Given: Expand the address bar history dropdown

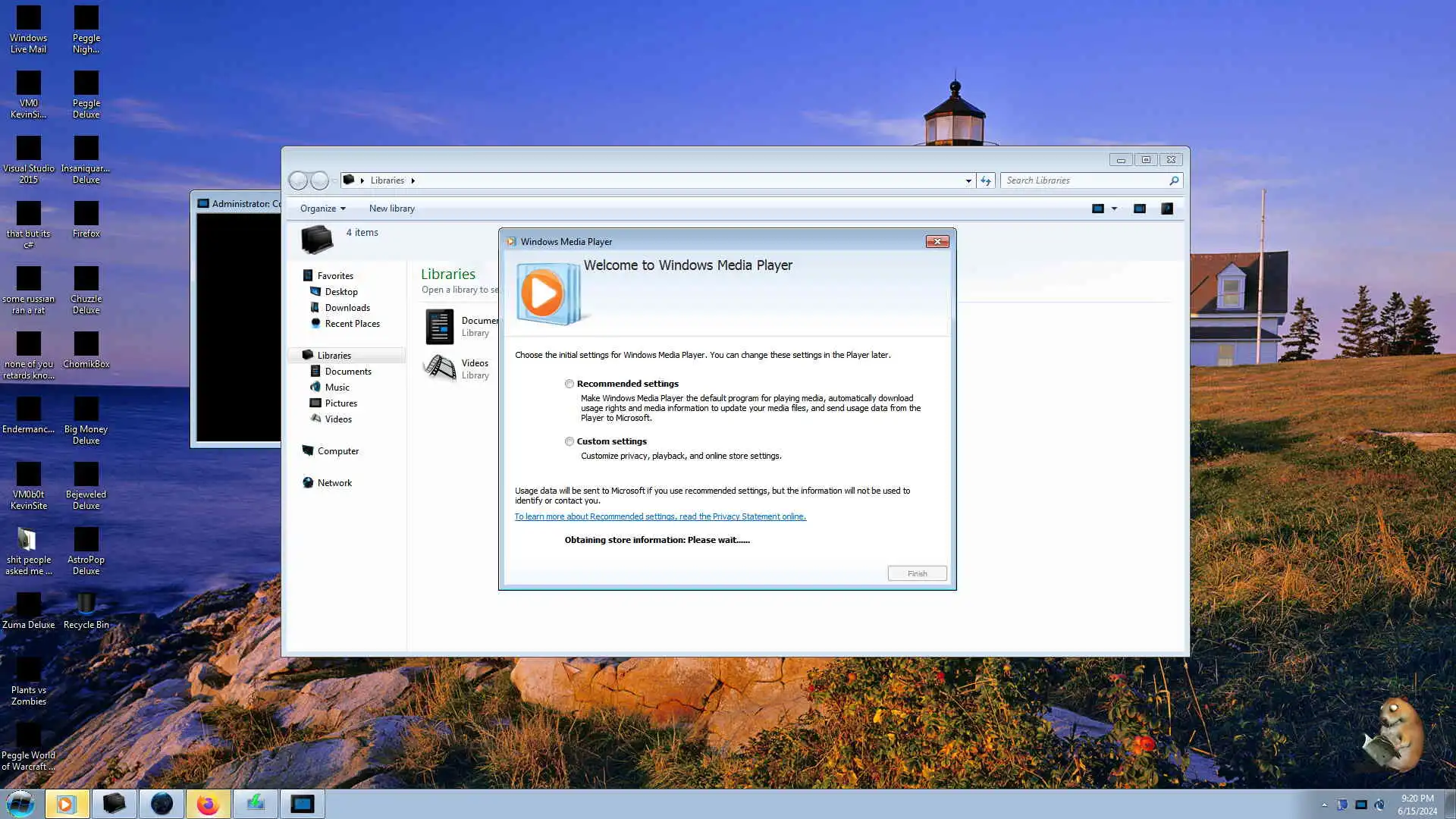Looking at the screenshot, I should 968,180.
